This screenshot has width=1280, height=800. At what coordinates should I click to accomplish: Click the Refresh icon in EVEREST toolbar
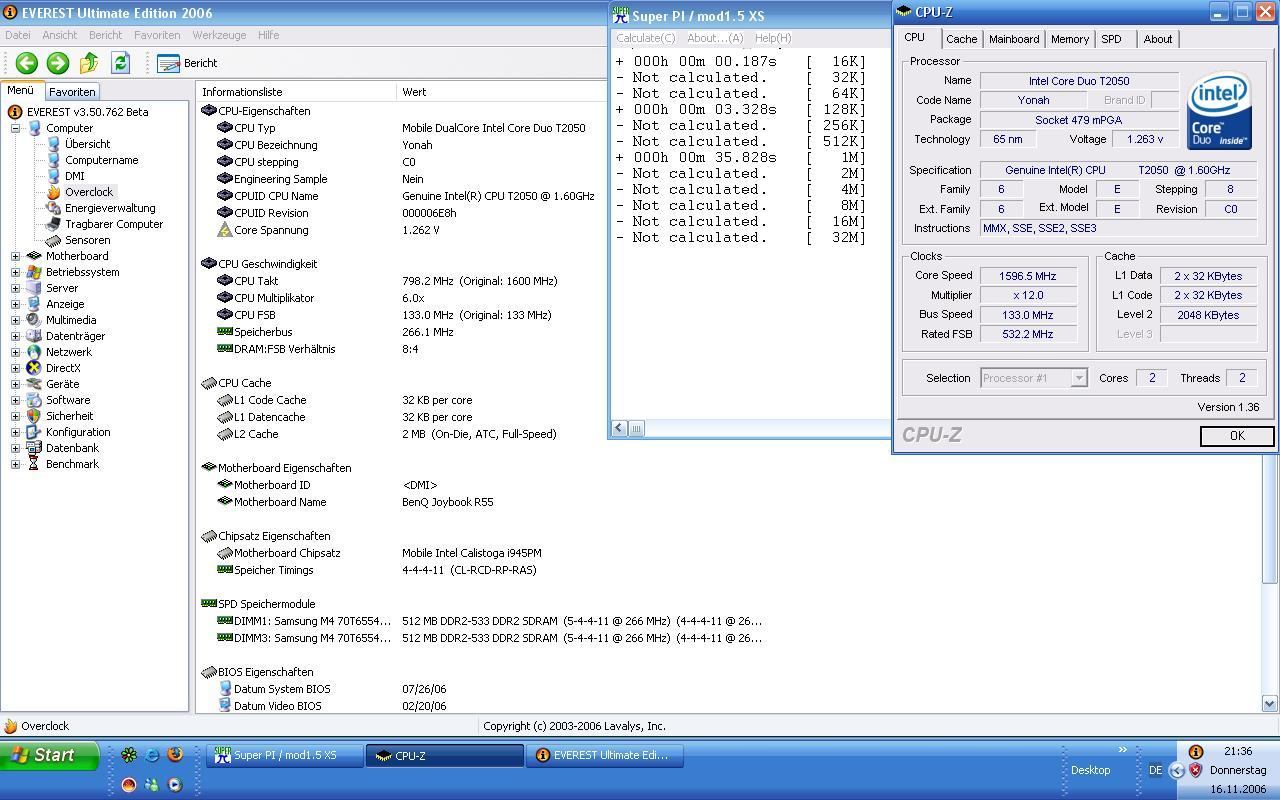click(x=121, y=63)
